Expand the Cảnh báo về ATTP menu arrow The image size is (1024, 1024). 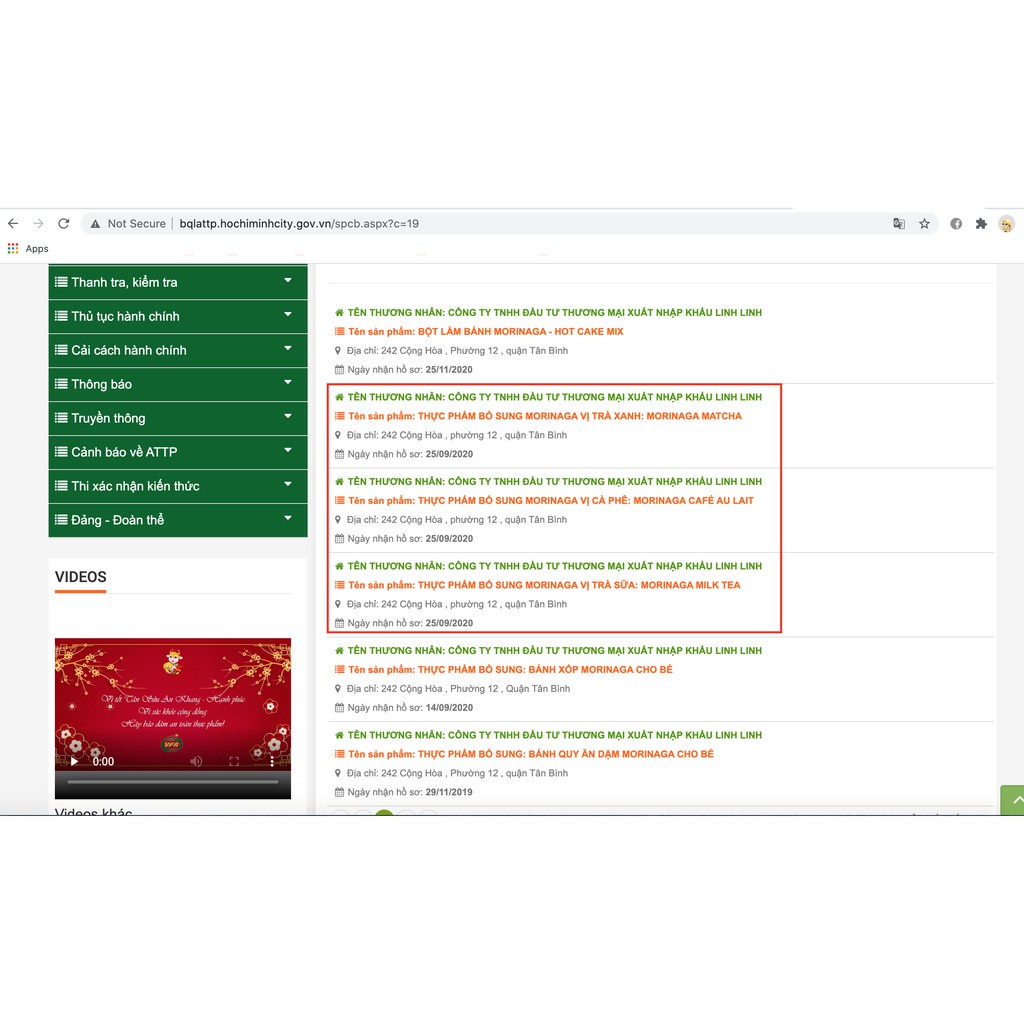tap(287, 451)
